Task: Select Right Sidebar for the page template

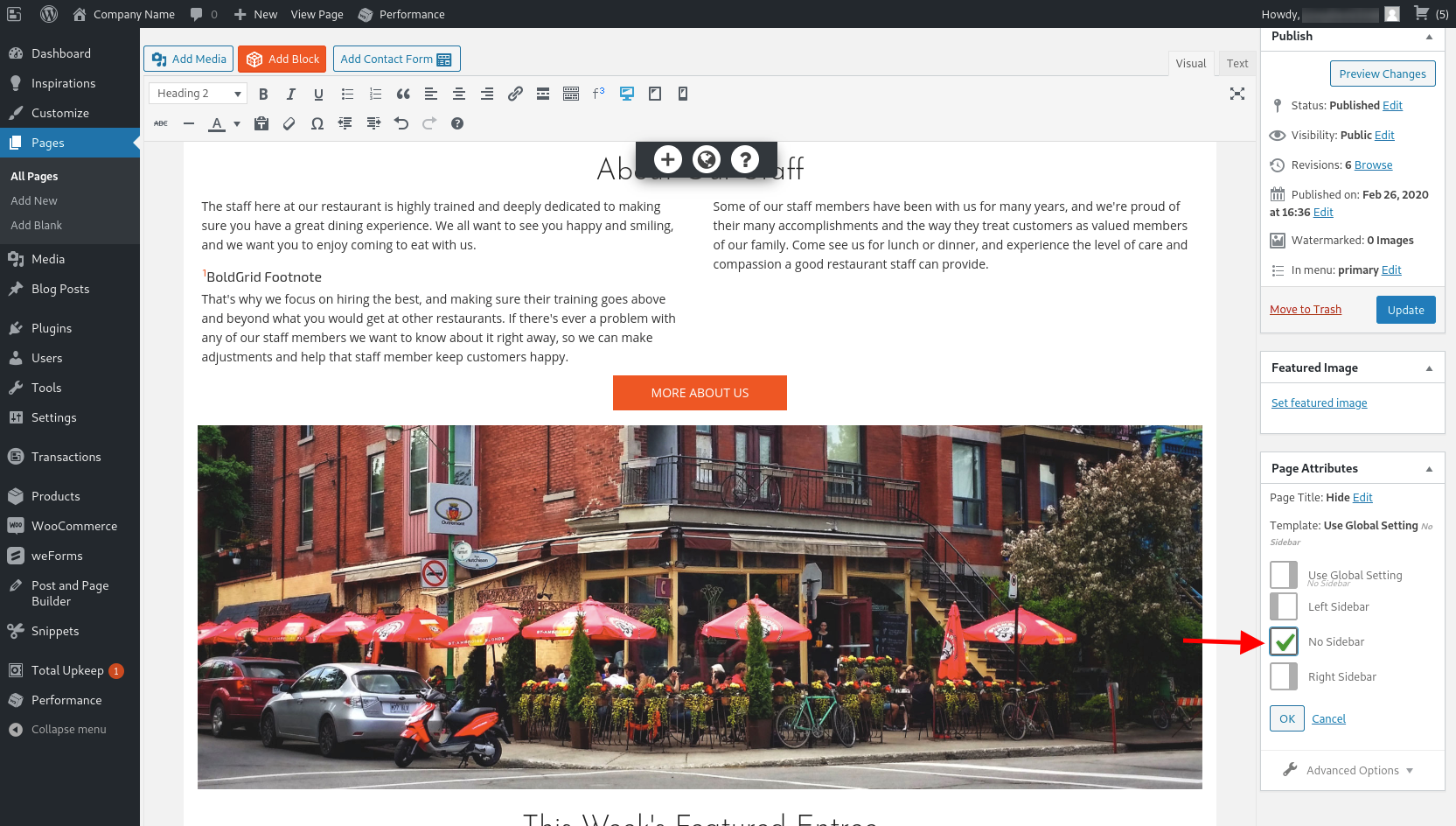Action: point(1284,676)
